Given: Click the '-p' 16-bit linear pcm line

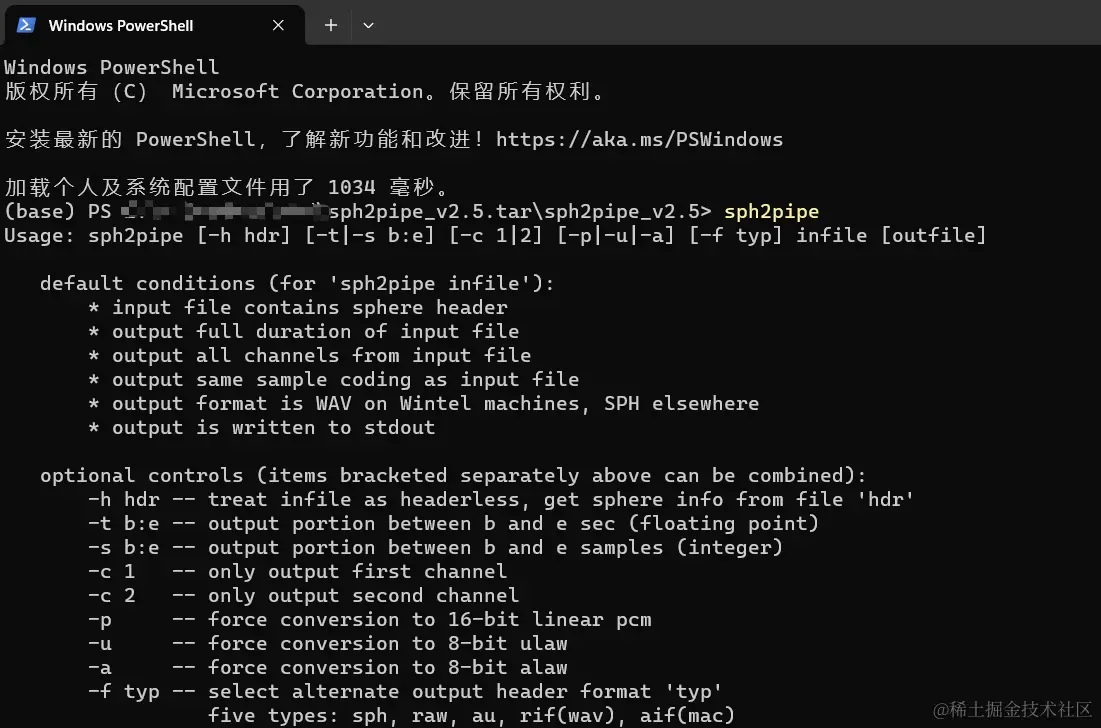Looking at the screenshot, I should point(369,619).
